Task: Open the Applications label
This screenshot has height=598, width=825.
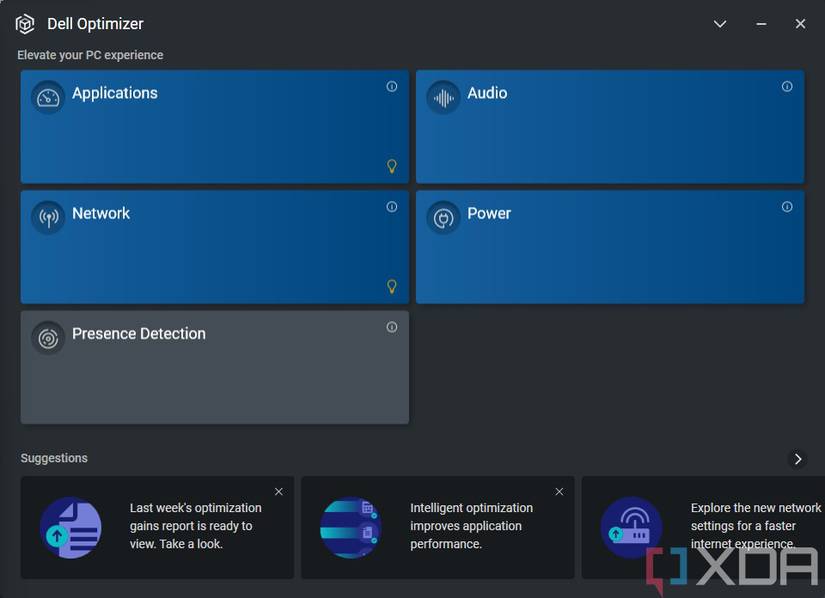Action: [x=115, y=93]
